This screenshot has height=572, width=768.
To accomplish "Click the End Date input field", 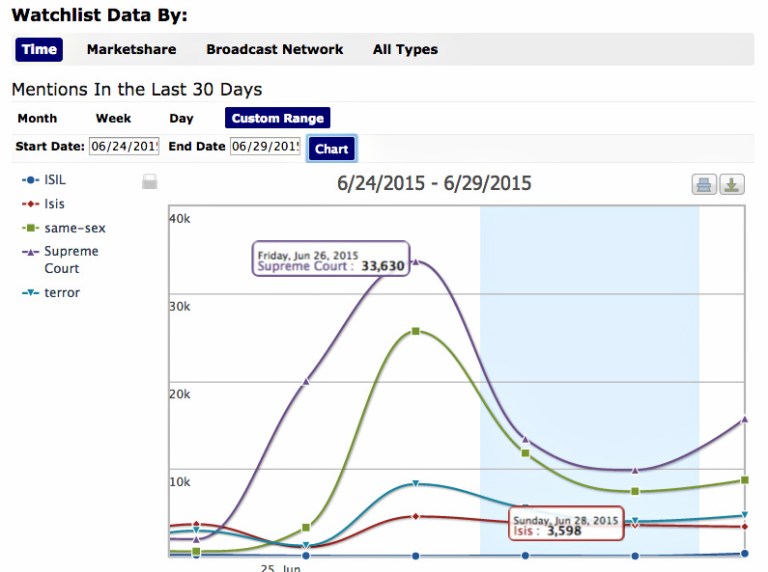I will coord(265,147).
